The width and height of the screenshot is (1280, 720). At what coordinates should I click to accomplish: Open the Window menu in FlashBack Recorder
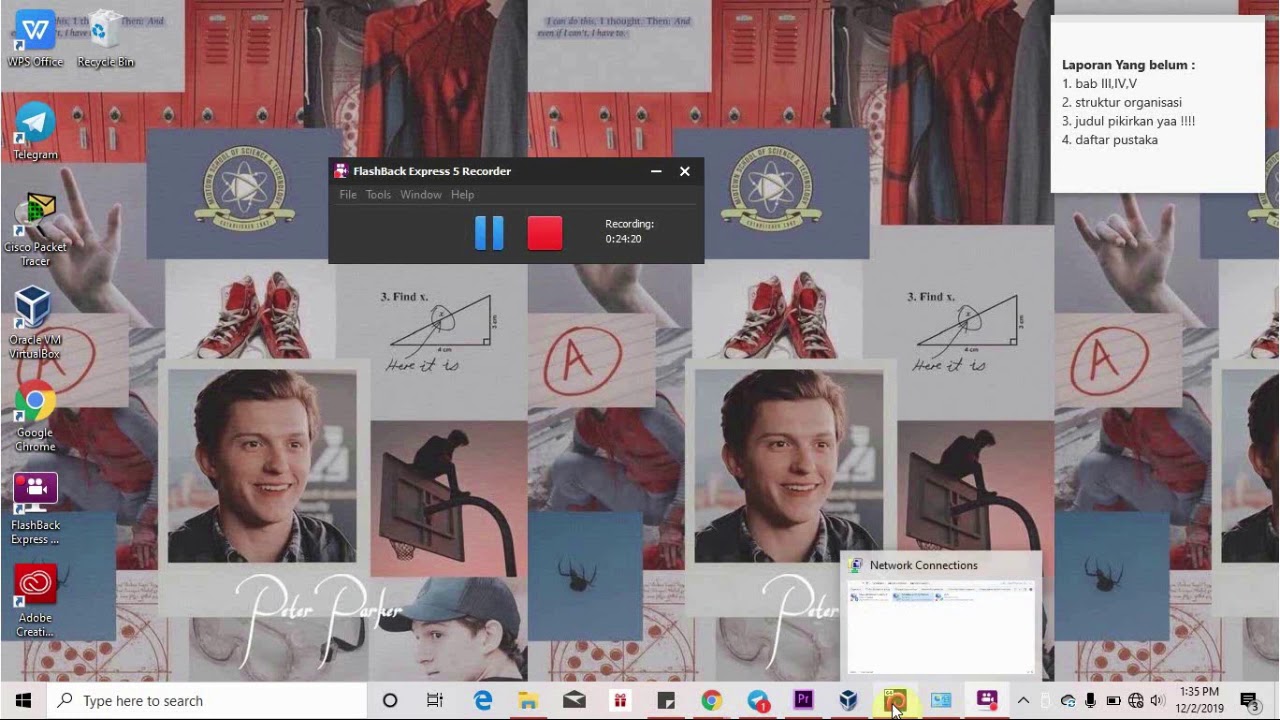point(421,194)
